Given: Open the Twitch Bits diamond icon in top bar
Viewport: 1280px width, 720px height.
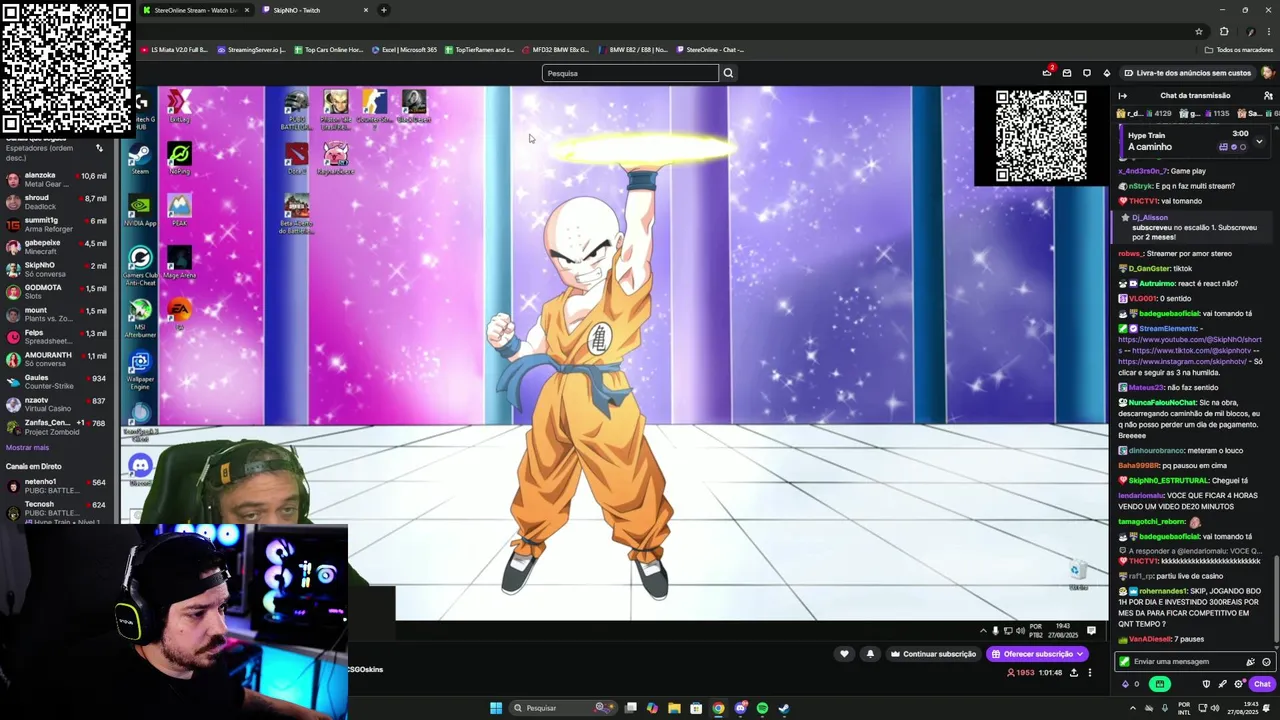Looking at the screenshot, I should click(x=1107, y=73).
